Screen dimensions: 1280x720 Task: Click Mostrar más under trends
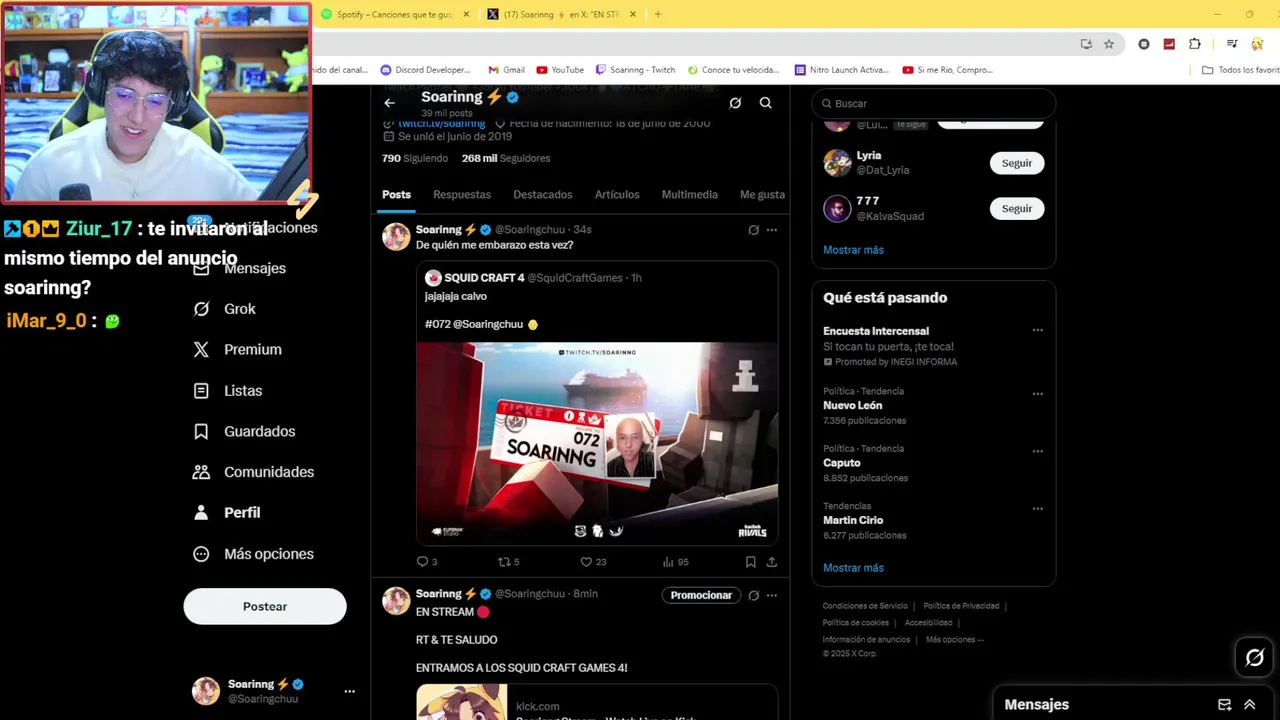(x=853, y=568)
